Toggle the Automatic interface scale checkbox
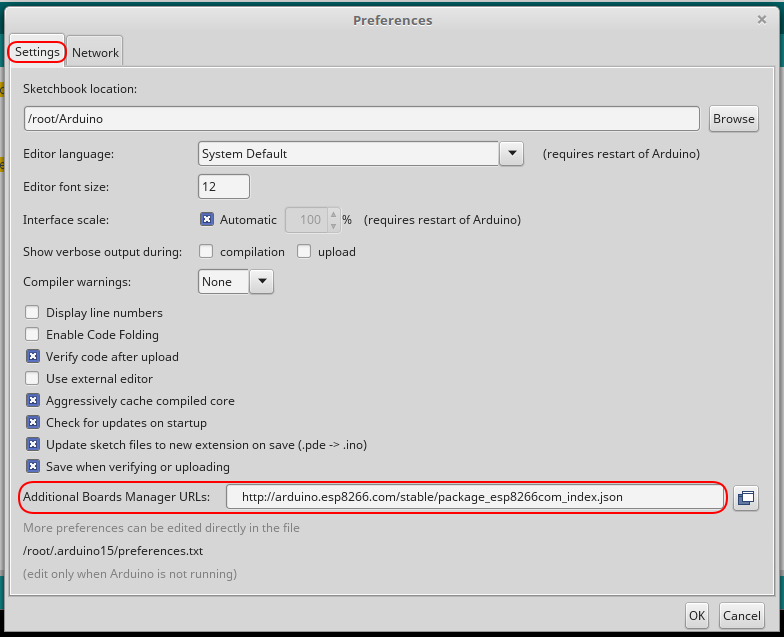Viewport: 784px width, 637px height. 206,220
